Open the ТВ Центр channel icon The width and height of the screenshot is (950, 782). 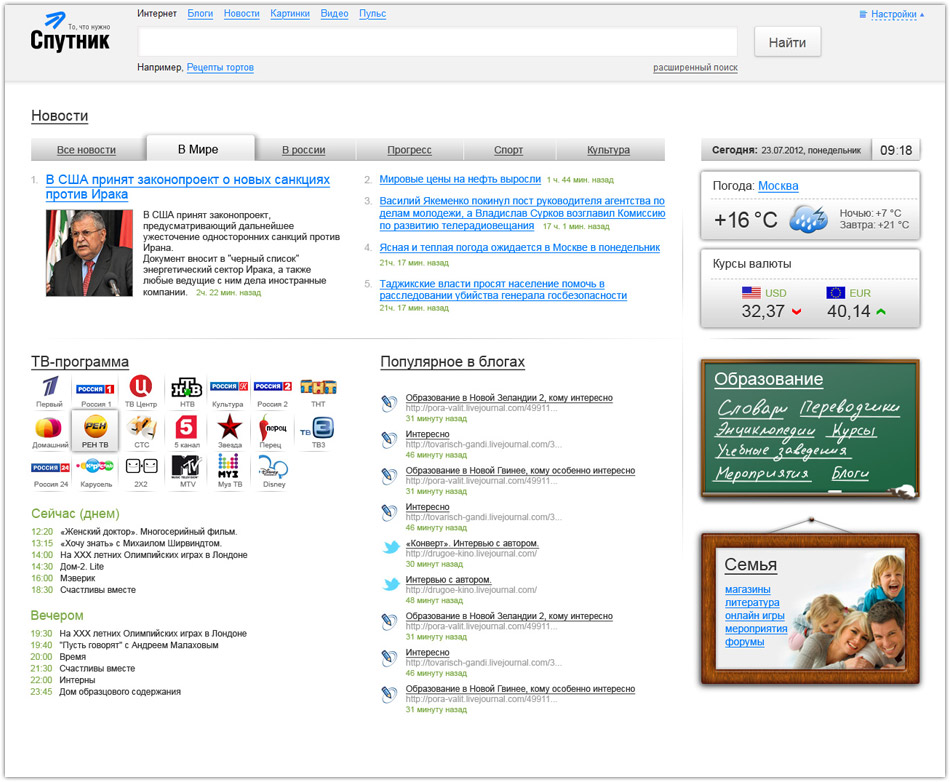click(x=141, y=386)
